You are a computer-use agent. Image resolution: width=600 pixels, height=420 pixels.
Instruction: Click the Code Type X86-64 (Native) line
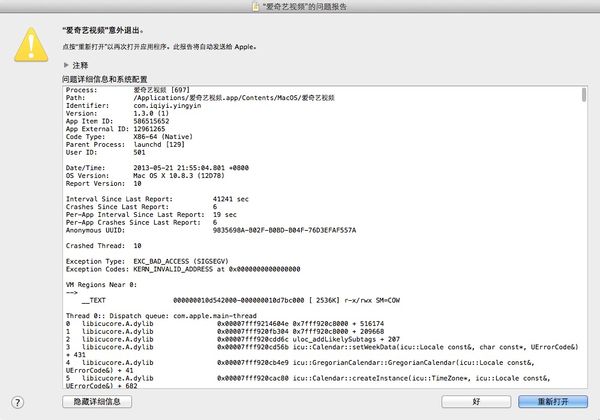point(129,137)
